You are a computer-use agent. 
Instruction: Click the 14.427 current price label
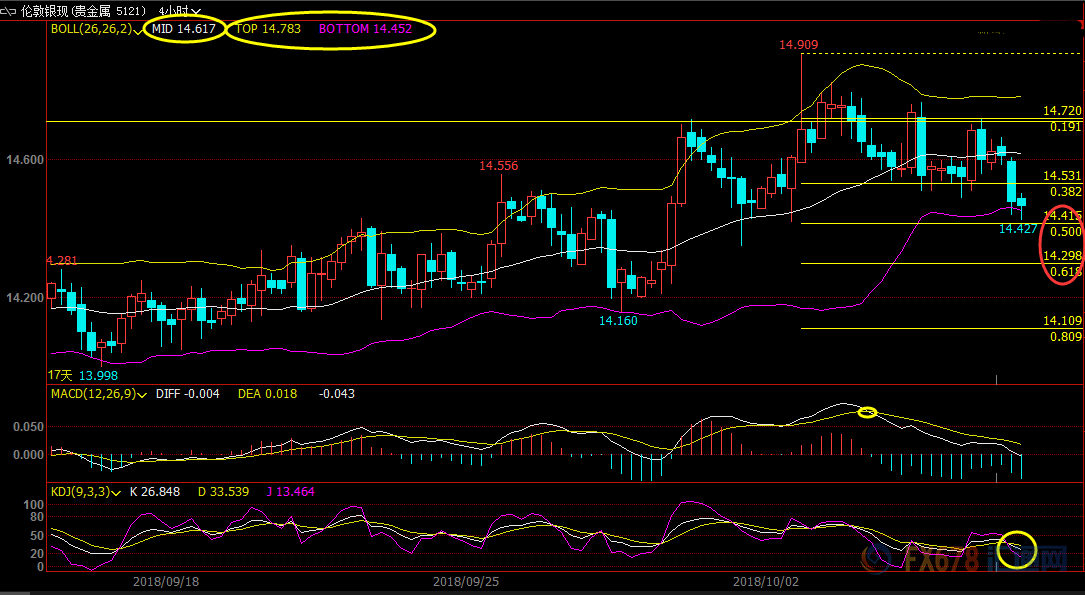[1018, 229]
